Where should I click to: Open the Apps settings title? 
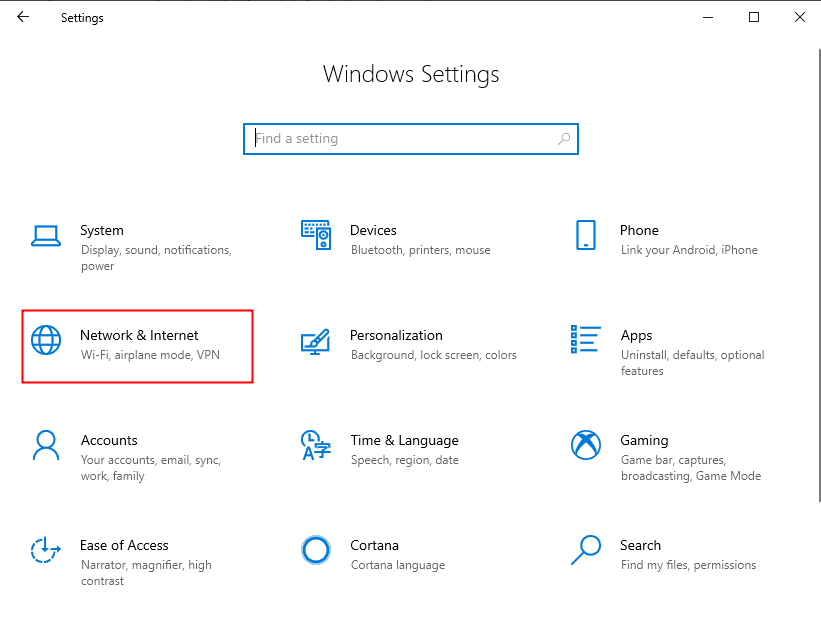(x=637, y=336)
